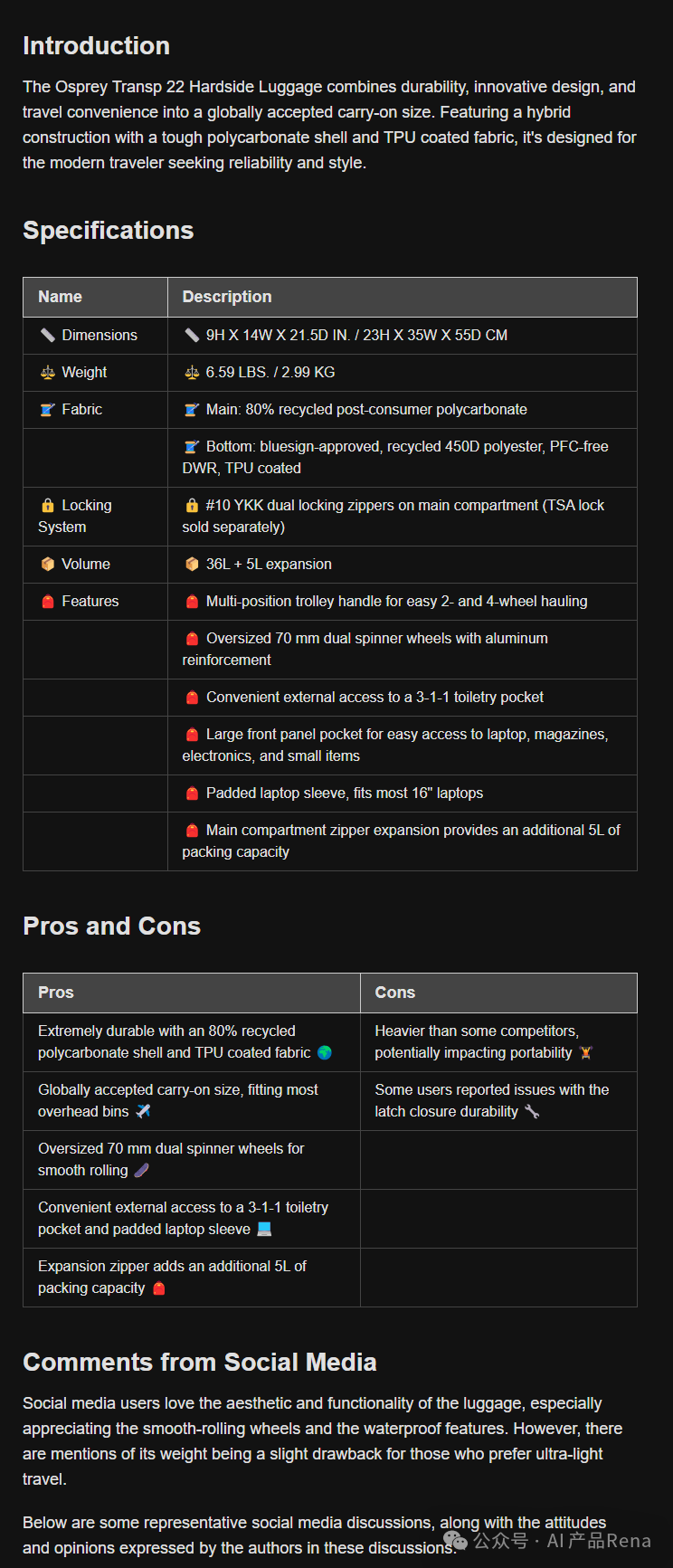Click the balance scale icon next to Weight

point(48,372)
